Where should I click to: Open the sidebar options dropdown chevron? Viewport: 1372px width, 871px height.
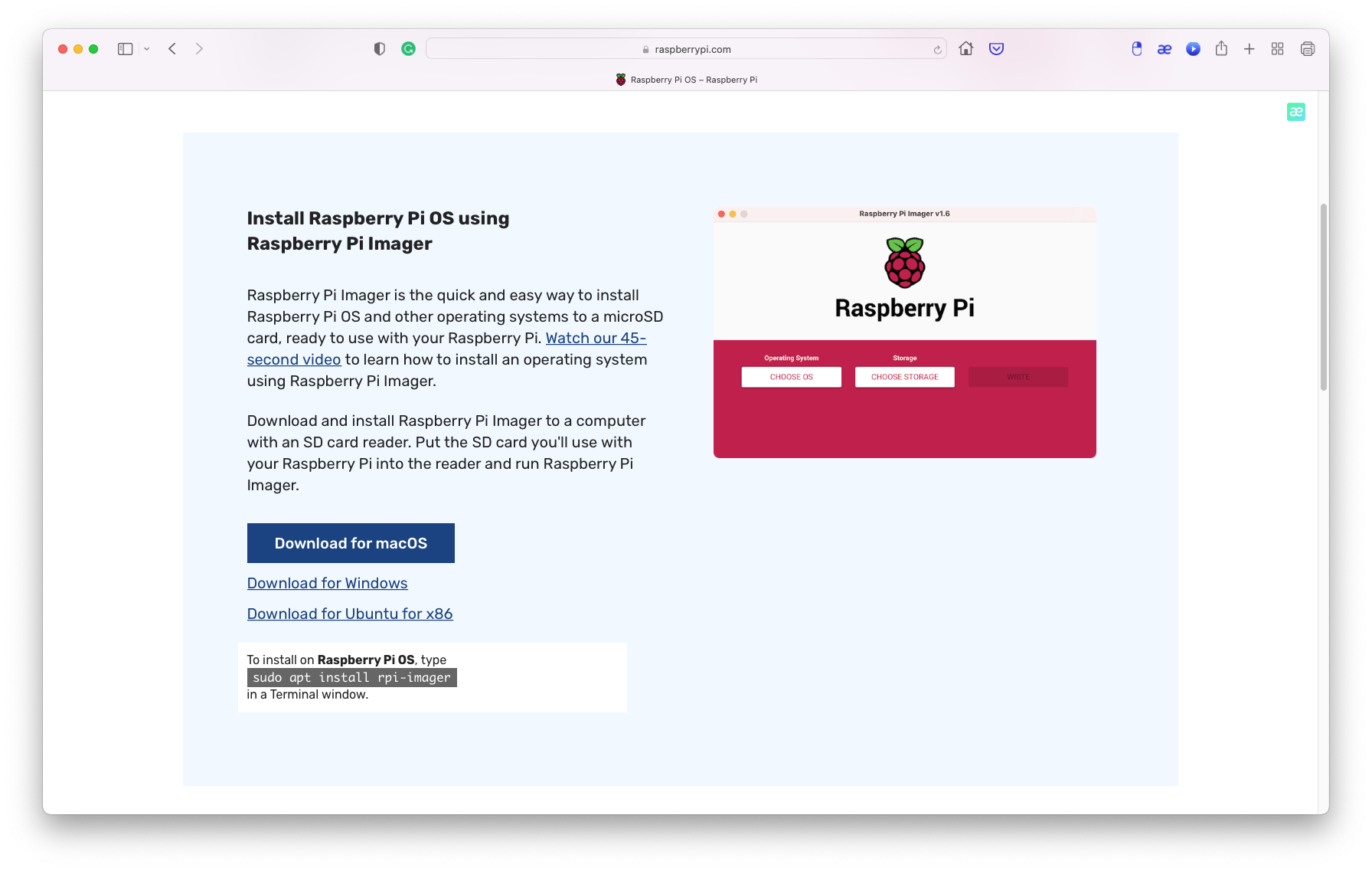(x=146, y=49)
